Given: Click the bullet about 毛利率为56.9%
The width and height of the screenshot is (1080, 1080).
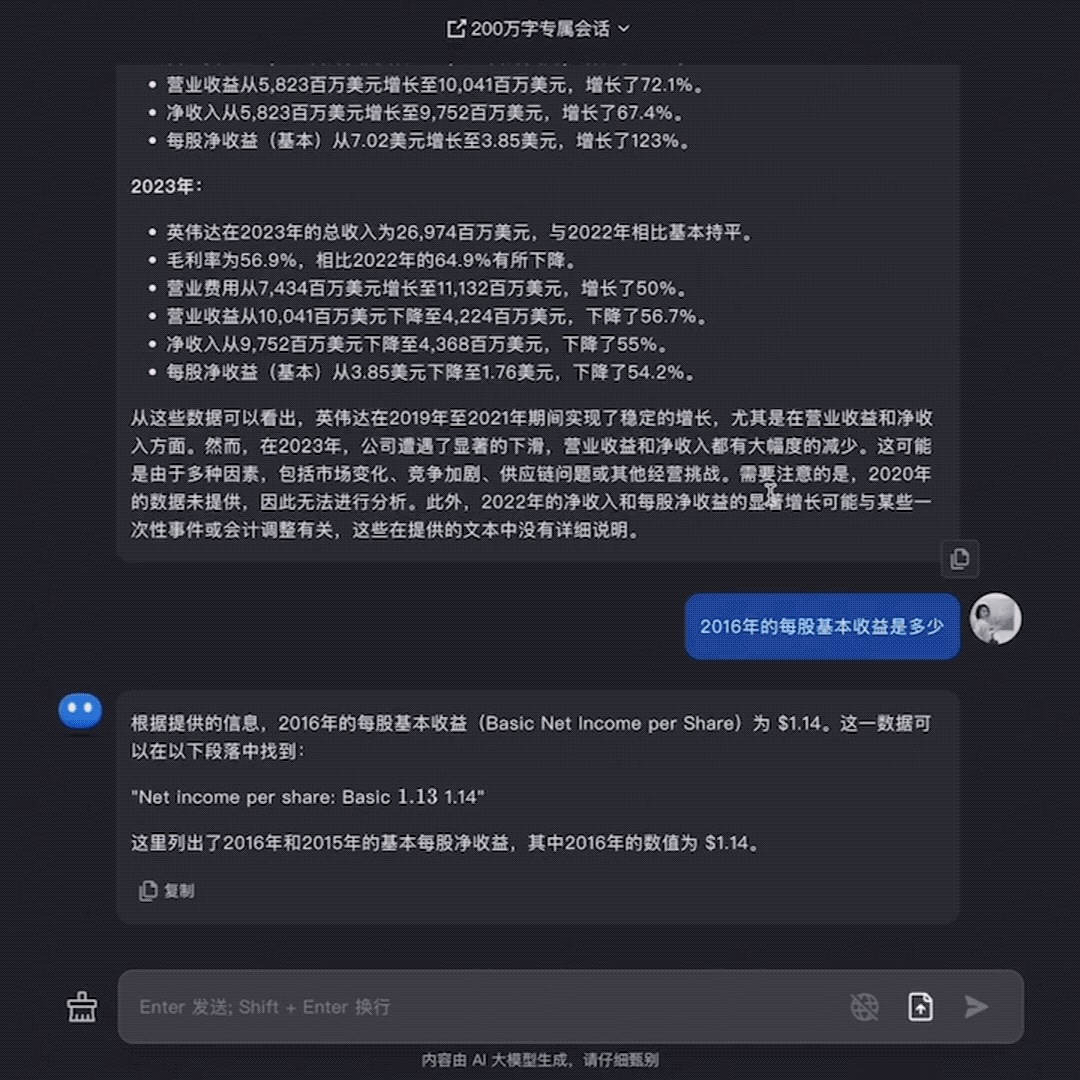Looking at the screenshot, I should [x=371, y=260].
